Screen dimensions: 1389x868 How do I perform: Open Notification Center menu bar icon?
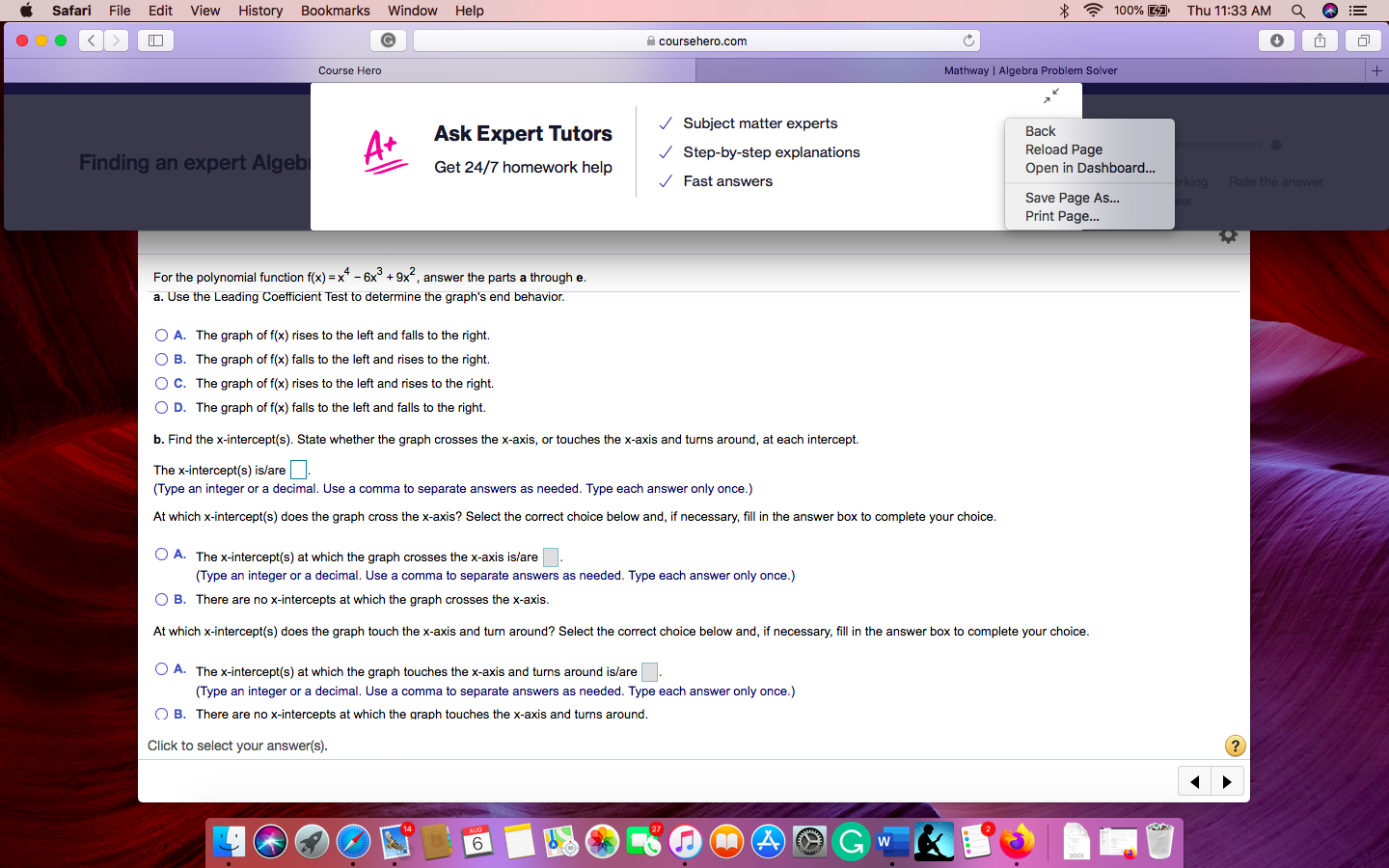[1358, 11]
